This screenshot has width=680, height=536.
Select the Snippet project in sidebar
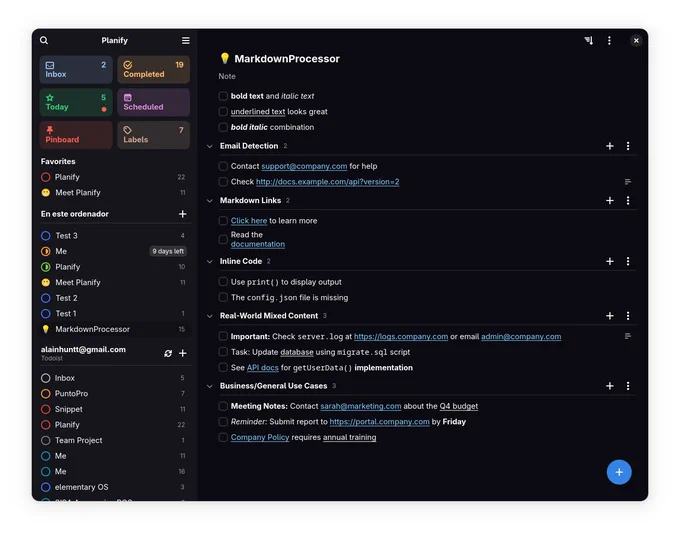(x=114, y=409)
